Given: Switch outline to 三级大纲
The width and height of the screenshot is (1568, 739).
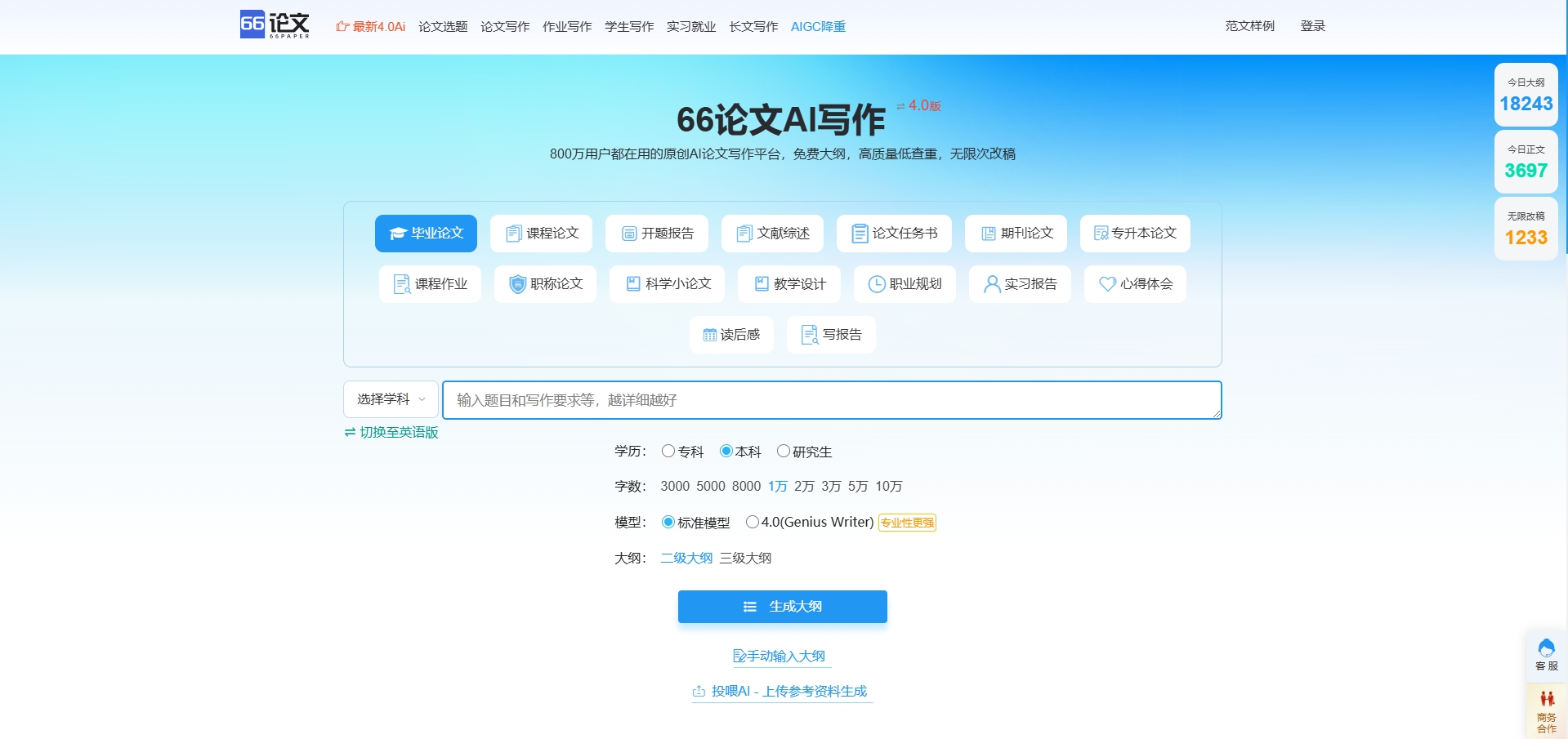Looking at the screenshot, I should coord(745,559).
